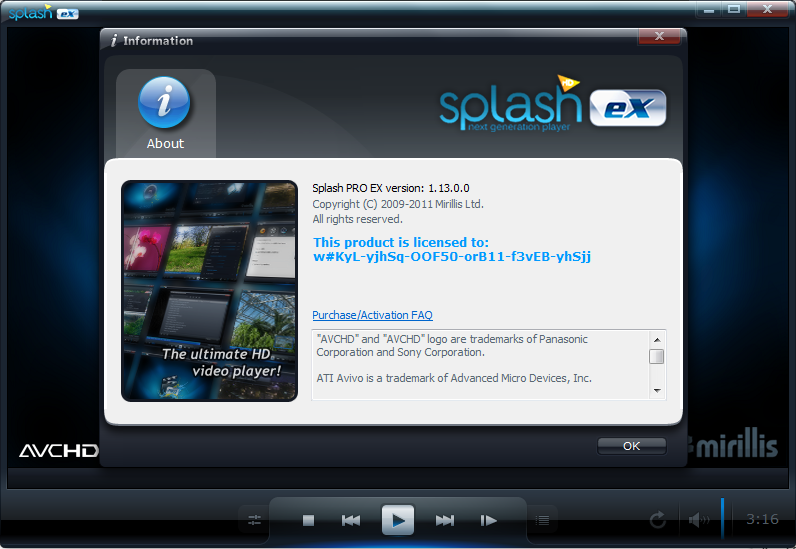Minimize the Splash main window

pos(709,9)
